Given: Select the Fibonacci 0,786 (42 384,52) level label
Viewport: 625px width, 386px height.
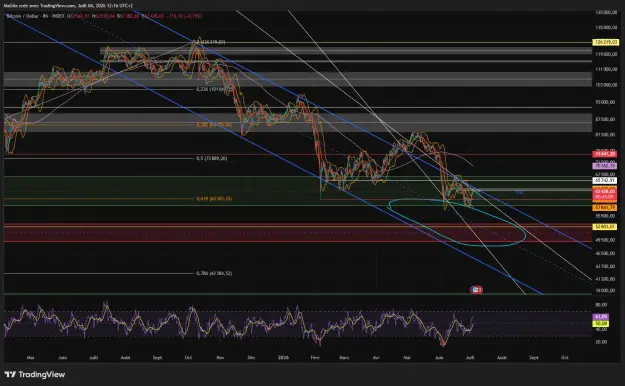Looking at the screenshot, I should [214, 274].
